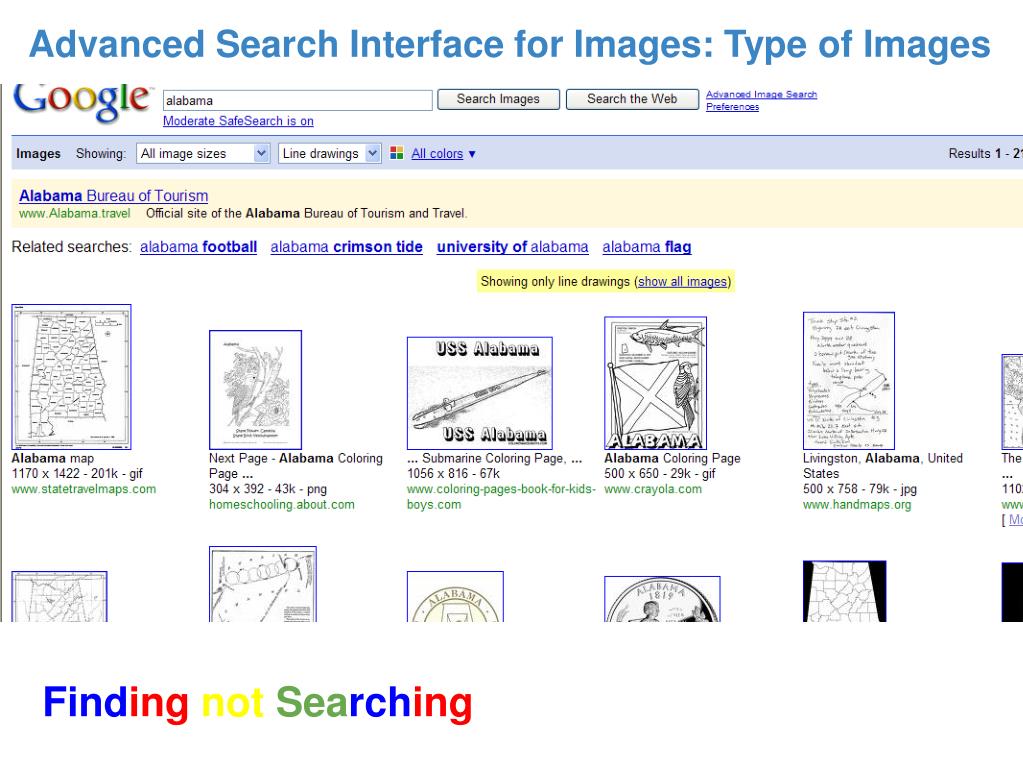Click the www.Alabama.travel address text
The image size is (1023, 767).
[x=74, y=213]
